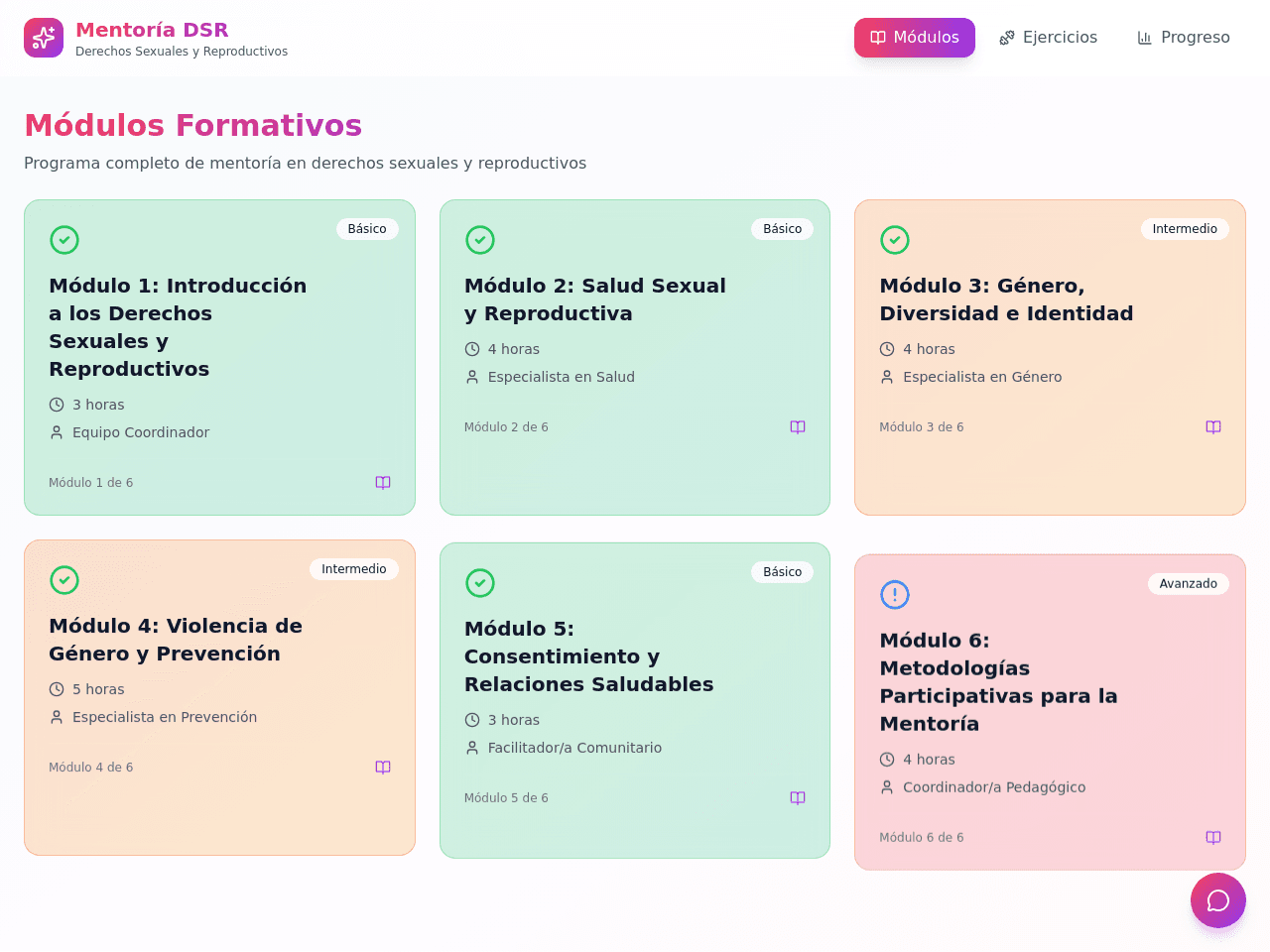Open Módulo 4: Violencia de Género title

(176, 640)
